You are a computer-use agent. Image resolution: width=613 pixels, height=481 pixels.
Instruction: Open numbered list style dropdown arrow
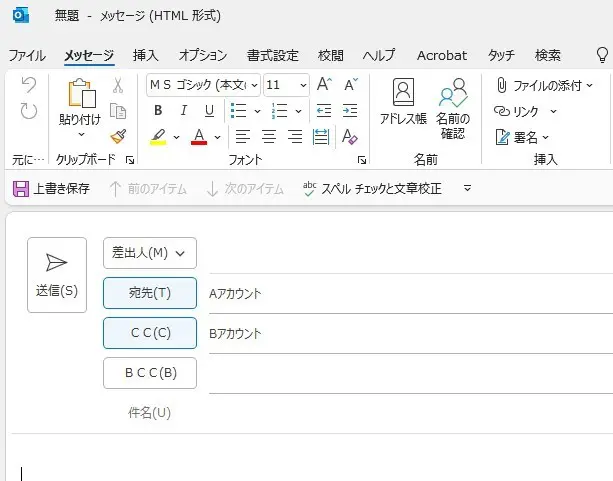tap(298, 111)
